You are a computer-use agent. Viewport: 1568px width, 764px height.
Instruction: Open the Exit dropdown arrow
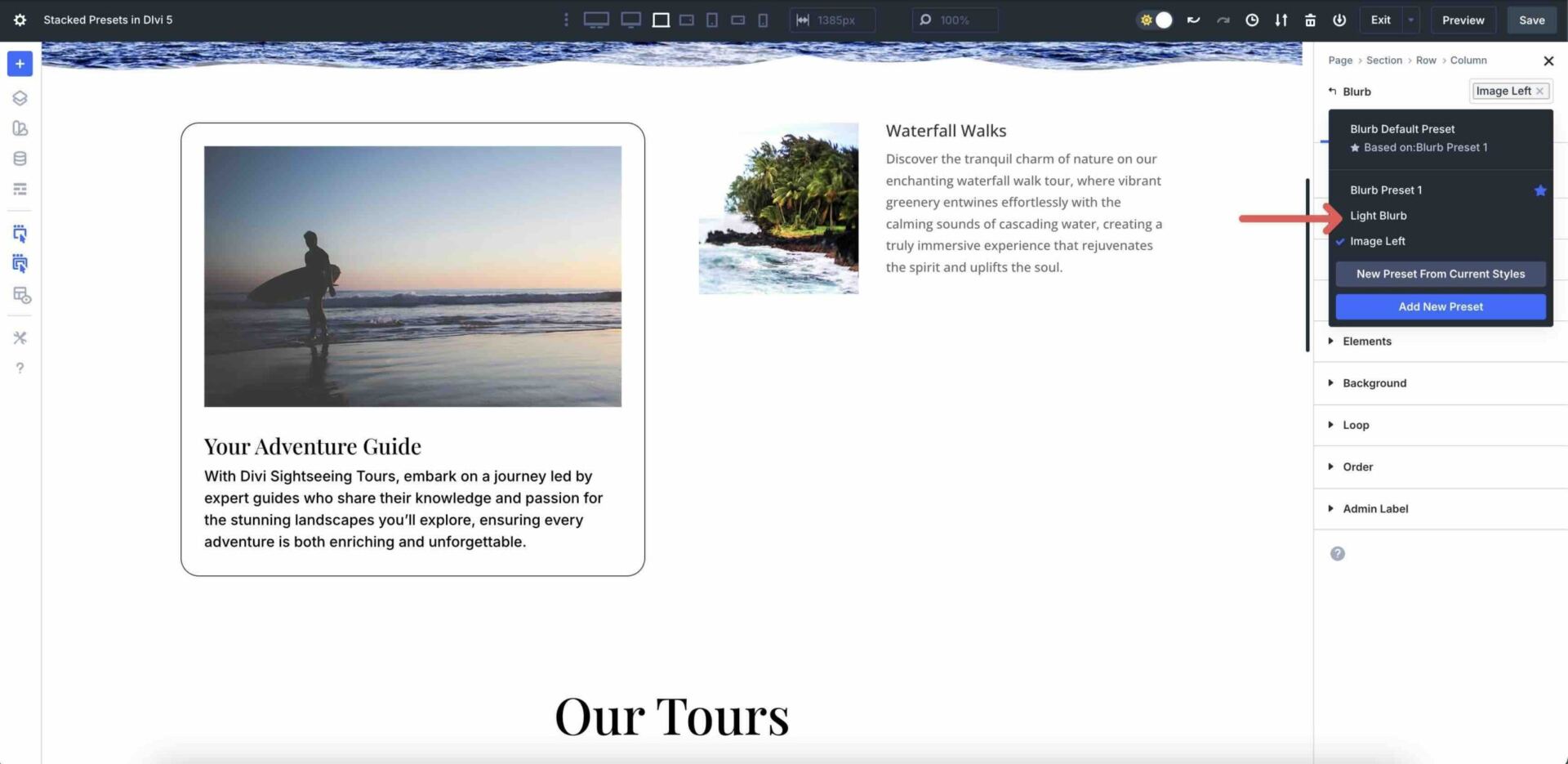(1410, 20)
